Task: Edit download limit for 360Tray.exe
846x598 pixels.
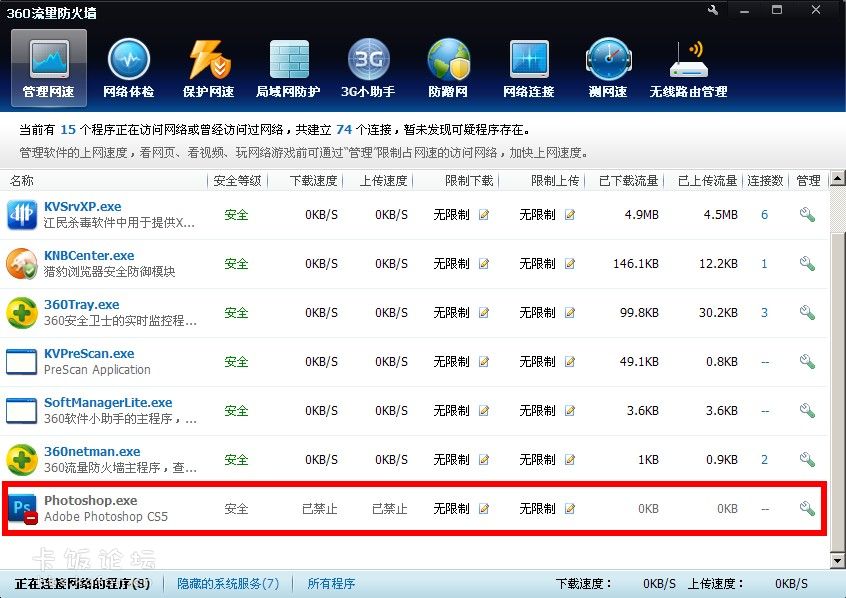Action: click(484, 313)
